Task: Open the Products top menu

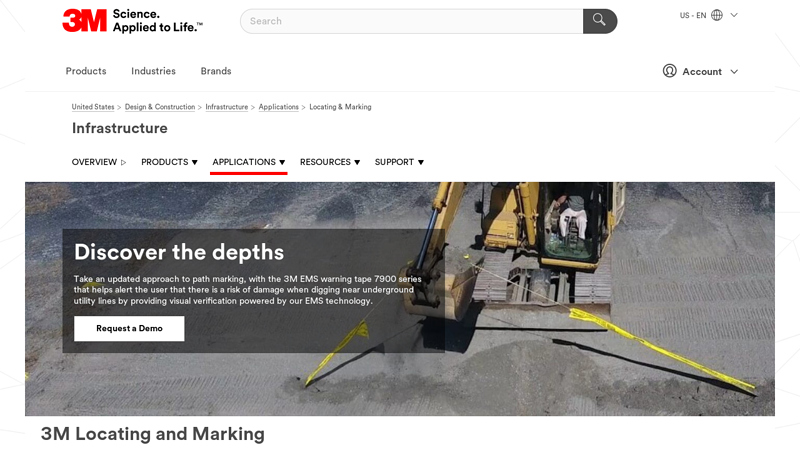Action: tap(86, 71)
